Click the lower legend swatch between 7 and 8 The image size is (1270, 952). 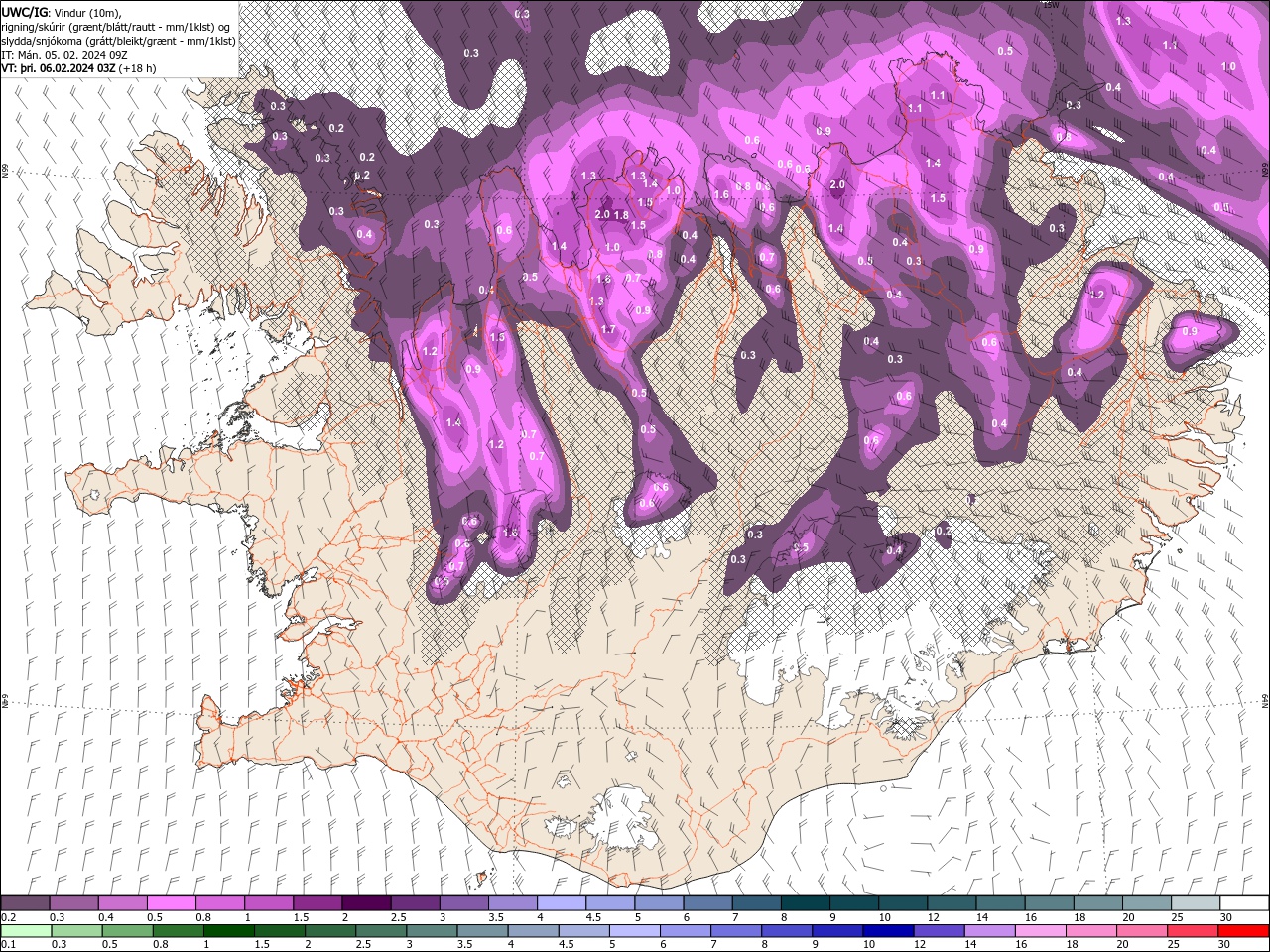(x=737, y=931)
